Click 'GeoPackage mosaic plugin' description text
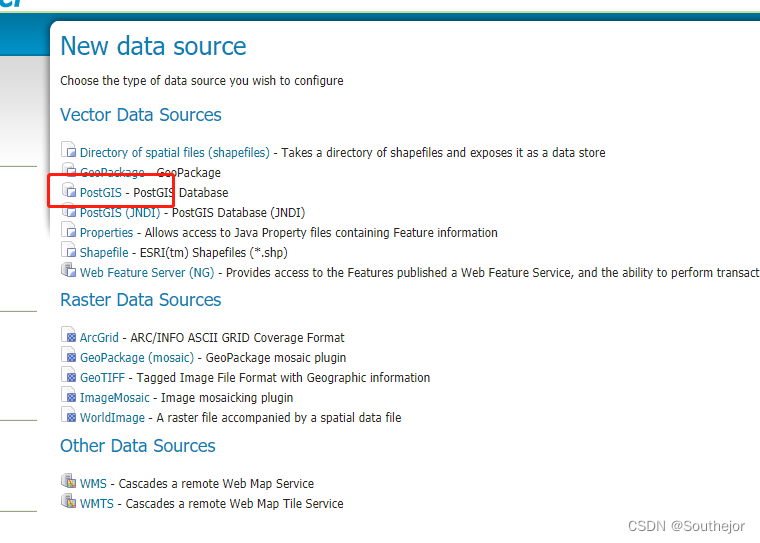This screenshot has width=760, height=543. click(x=276, y=358)
